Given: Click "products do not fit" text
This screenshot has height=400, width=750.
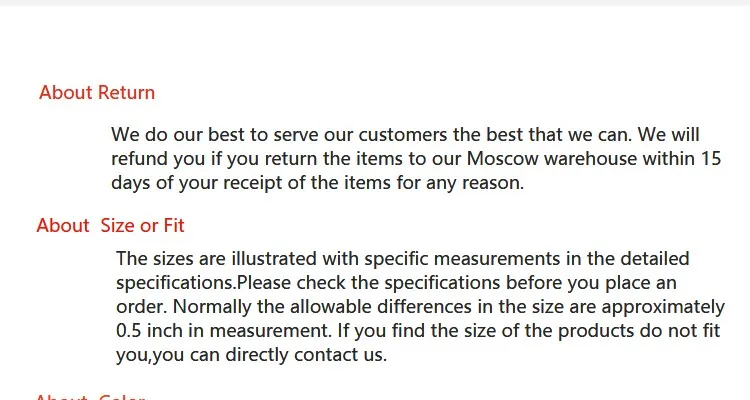Looking at the screenshot, I should (639, 331).
